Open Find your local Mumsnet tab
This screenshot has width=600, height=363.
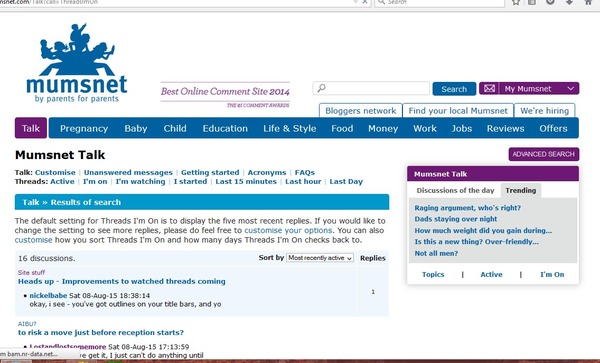coord(458,111)
